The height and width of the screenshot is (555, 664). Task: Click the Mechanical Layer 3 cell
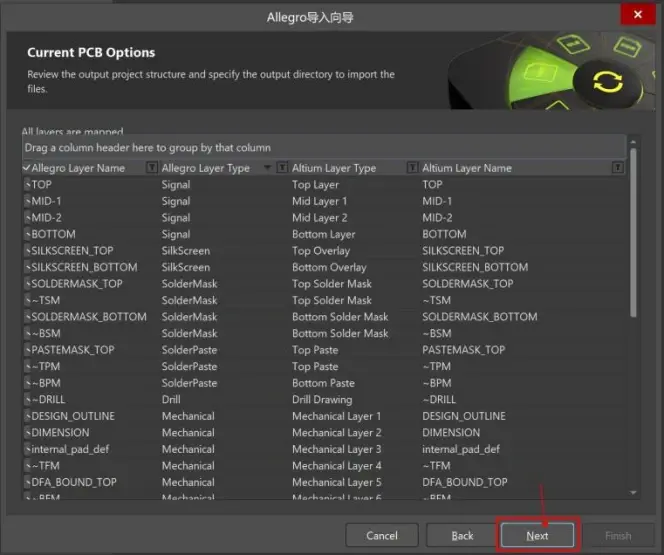pos(337,449)
